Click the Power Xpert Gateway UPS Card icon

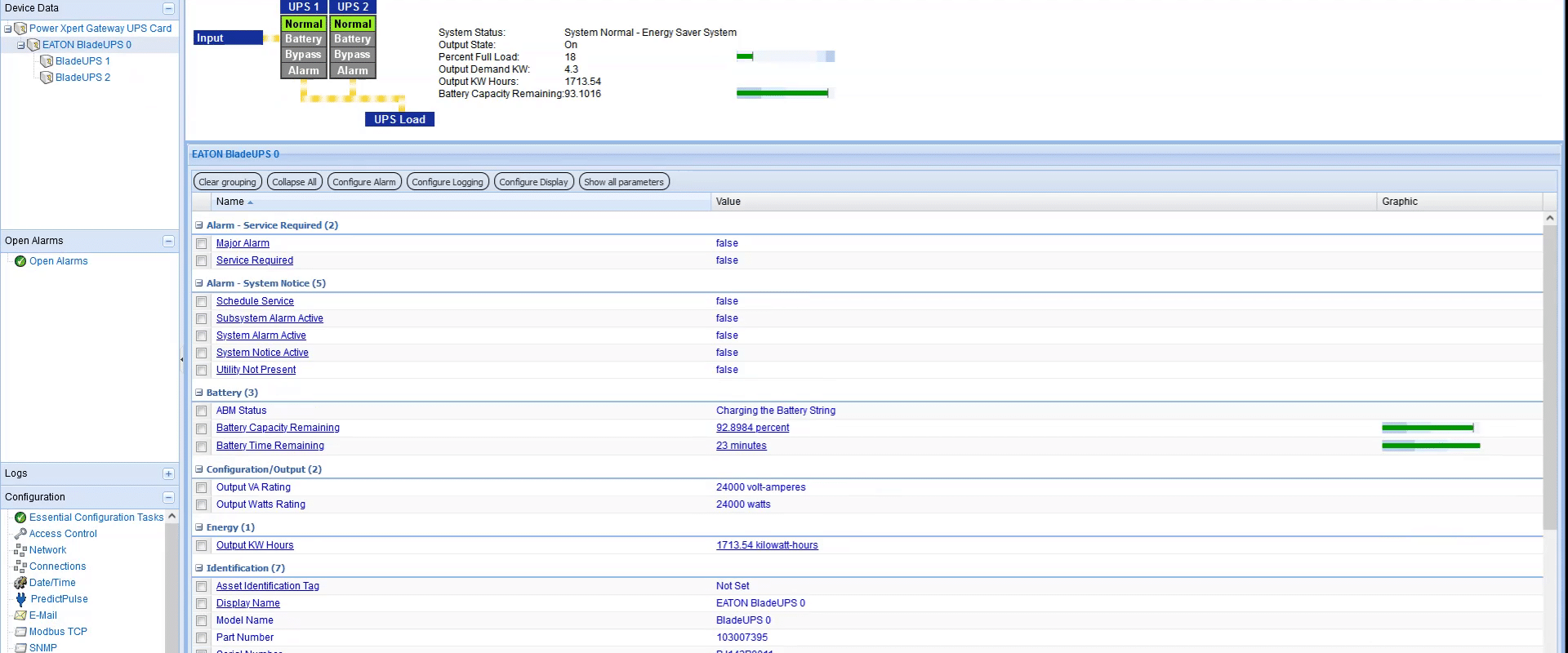click(20, 29)
